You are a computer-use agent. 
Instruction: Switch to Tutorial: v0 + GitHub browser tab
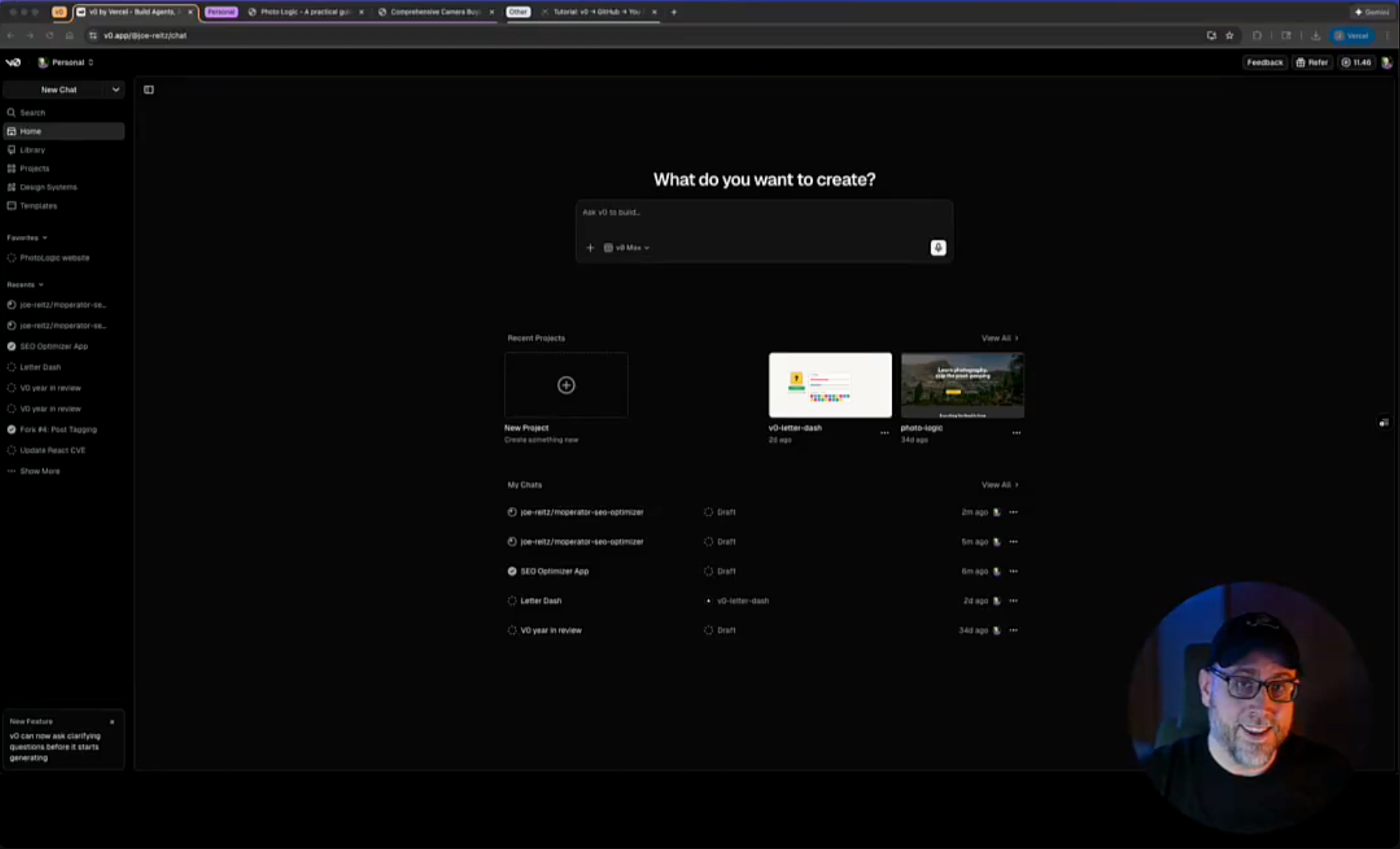click(x=598, y=12)
